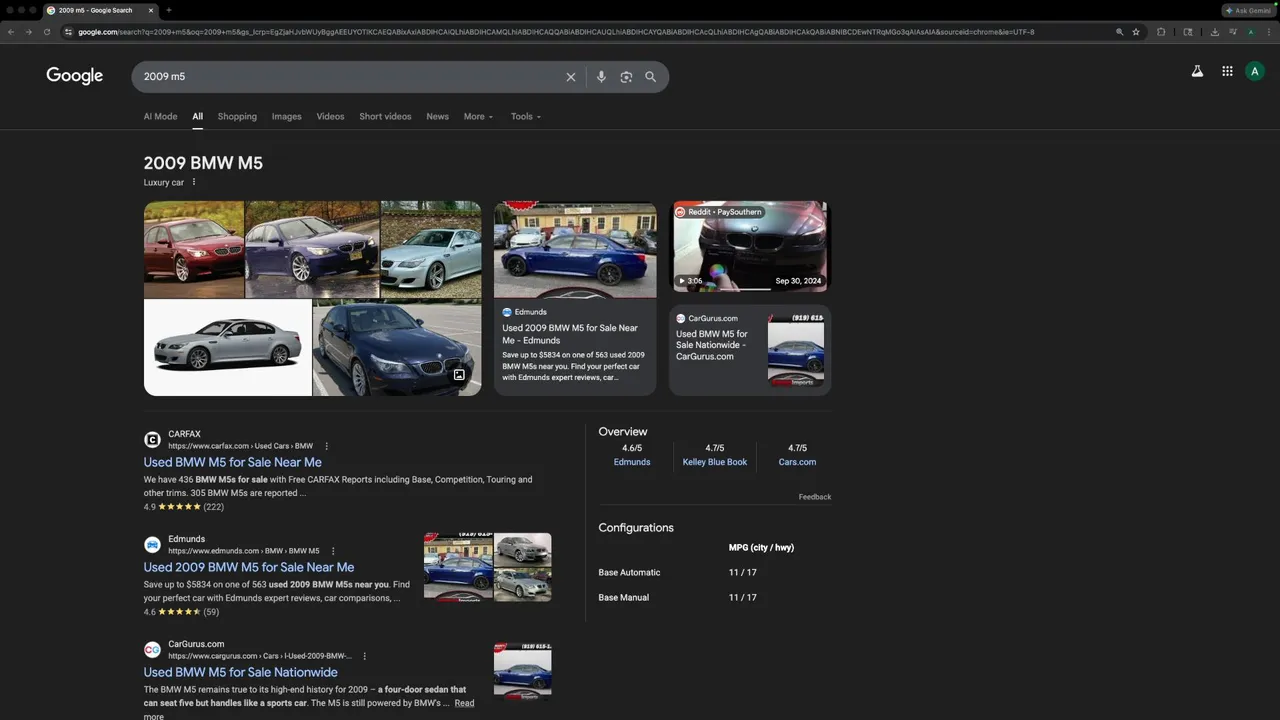
Task: Open options menu next to Luxury car
Action: [194, 182]
